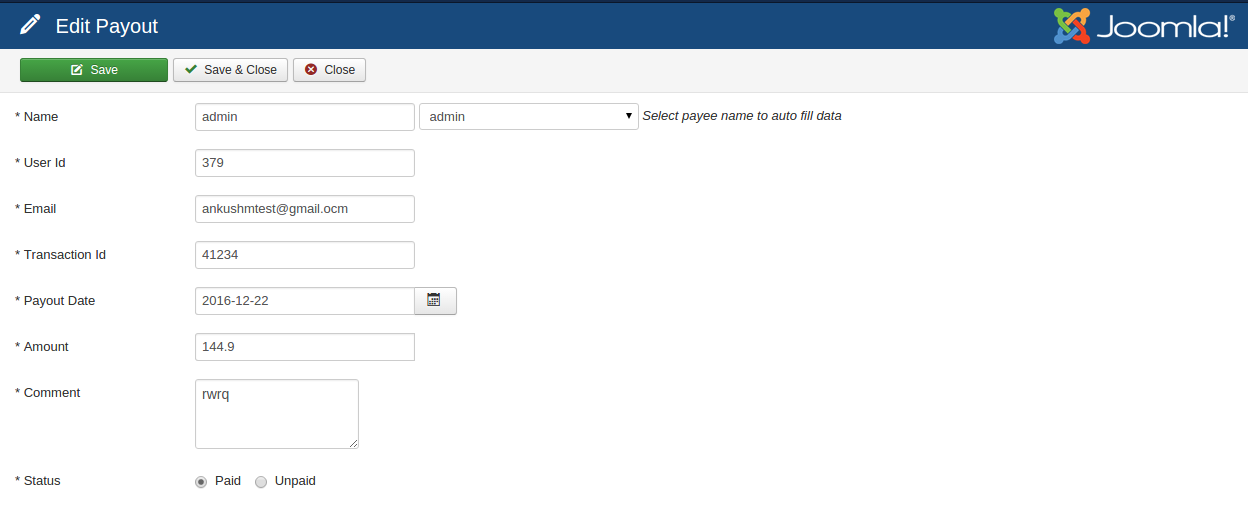Viewport: 1248px width, 514px height.
Task: Click the green Save button
Action: (x=94, y=70)
